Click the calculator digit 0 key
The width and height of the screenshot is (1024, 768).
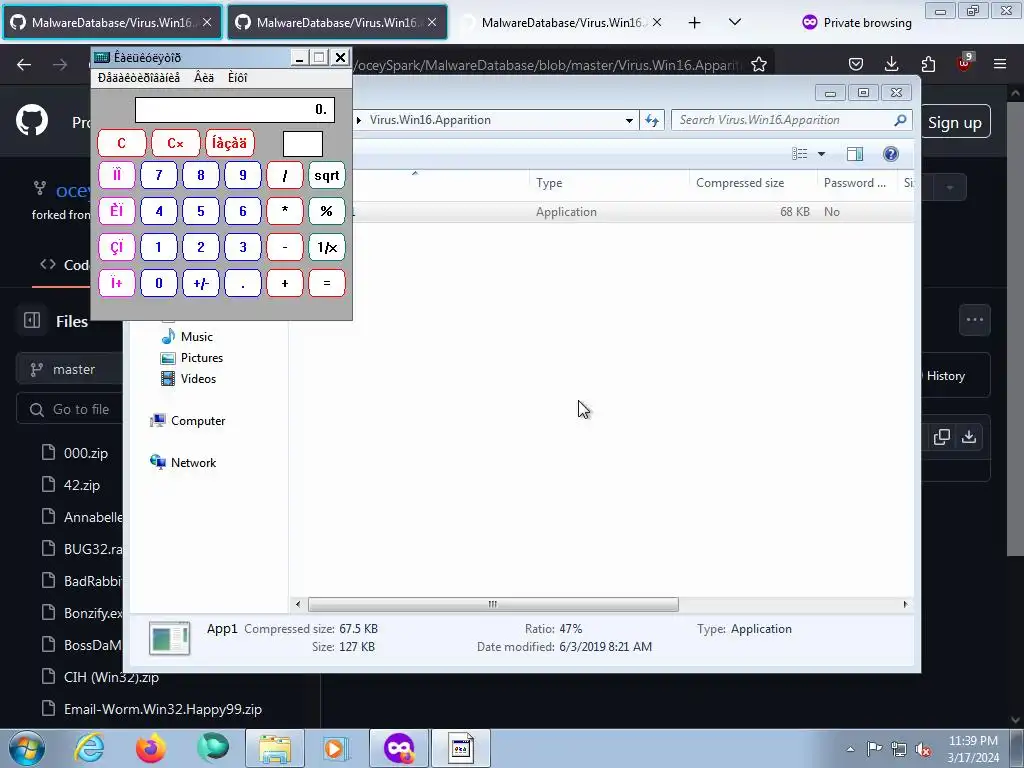click(x=159, y=283)
